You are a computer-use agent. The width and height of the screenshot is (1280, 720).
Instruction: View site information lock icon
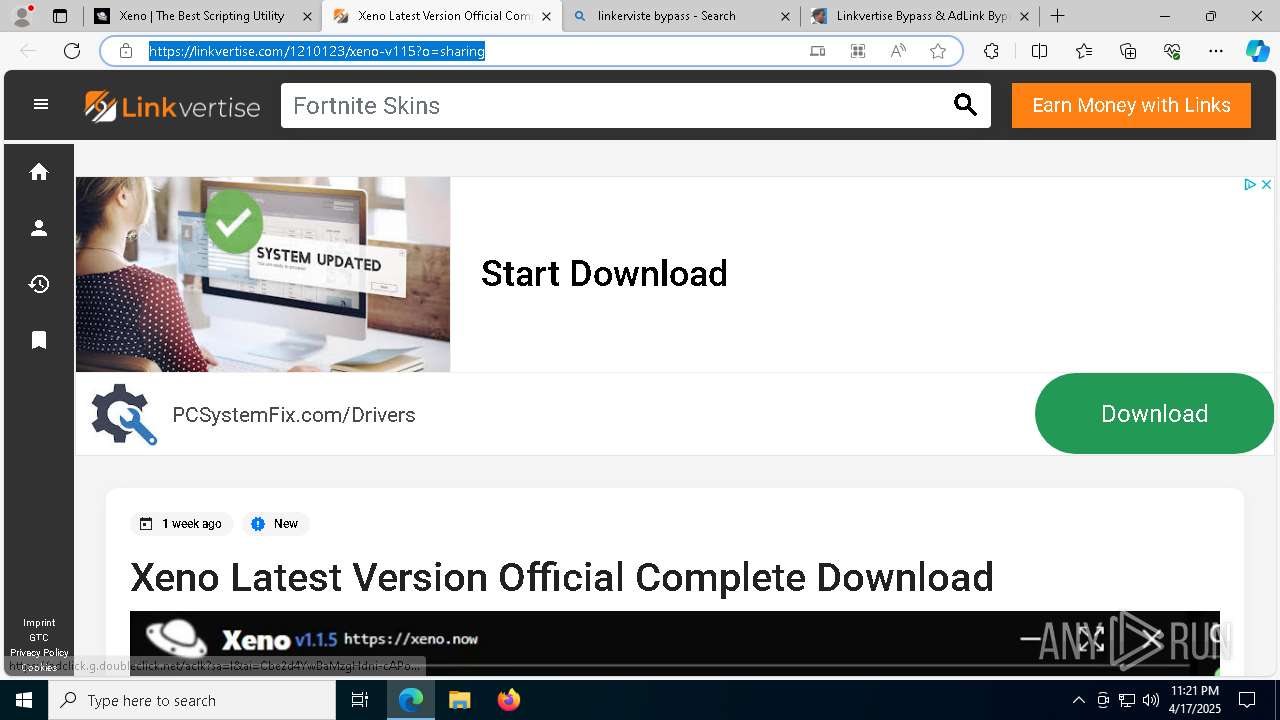[126, 51]
